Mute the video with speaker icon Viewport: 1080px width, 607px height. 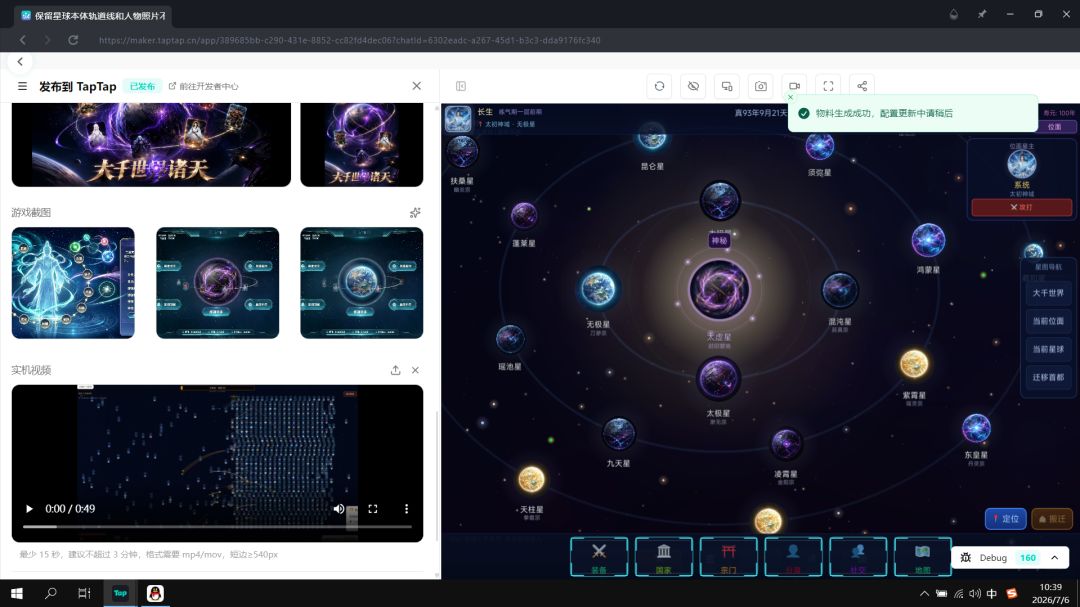click(x=338, y=508)
